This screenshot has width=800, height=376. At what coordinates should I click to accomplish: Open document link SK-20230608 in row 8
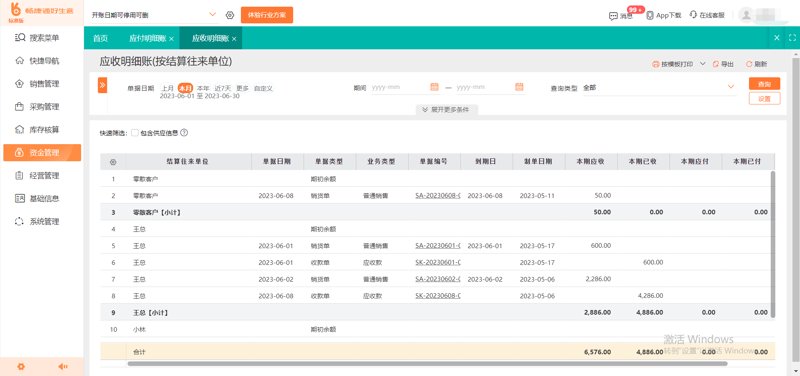pos(438,296)
